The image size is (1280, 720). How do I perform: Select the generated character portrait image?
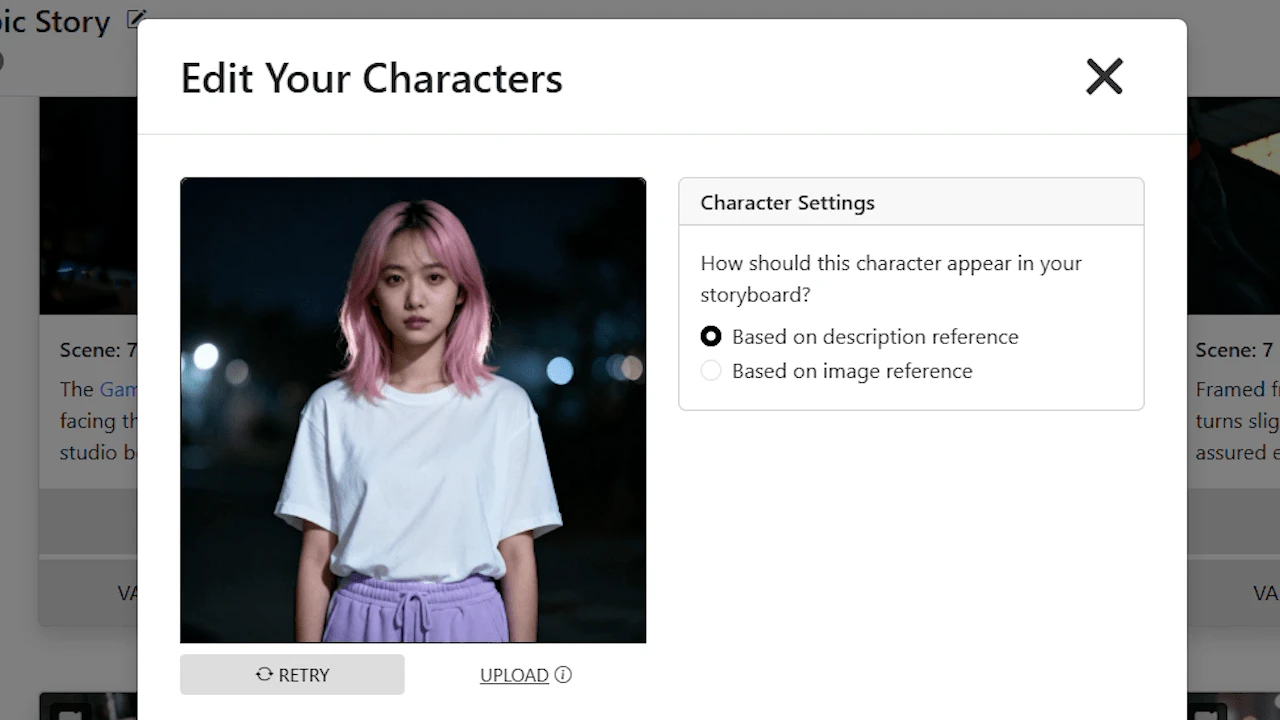click(x=413, y=409)
